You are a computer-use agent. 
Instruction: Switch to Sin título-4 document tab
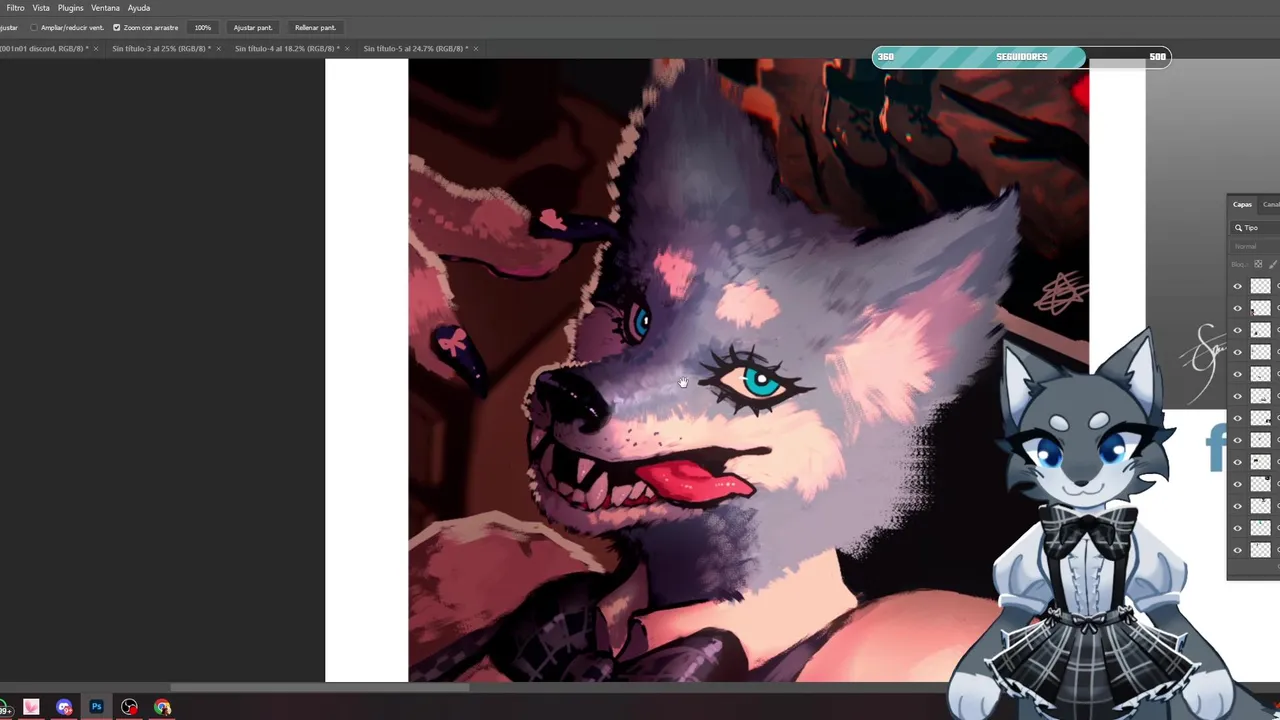pos(287,48)
